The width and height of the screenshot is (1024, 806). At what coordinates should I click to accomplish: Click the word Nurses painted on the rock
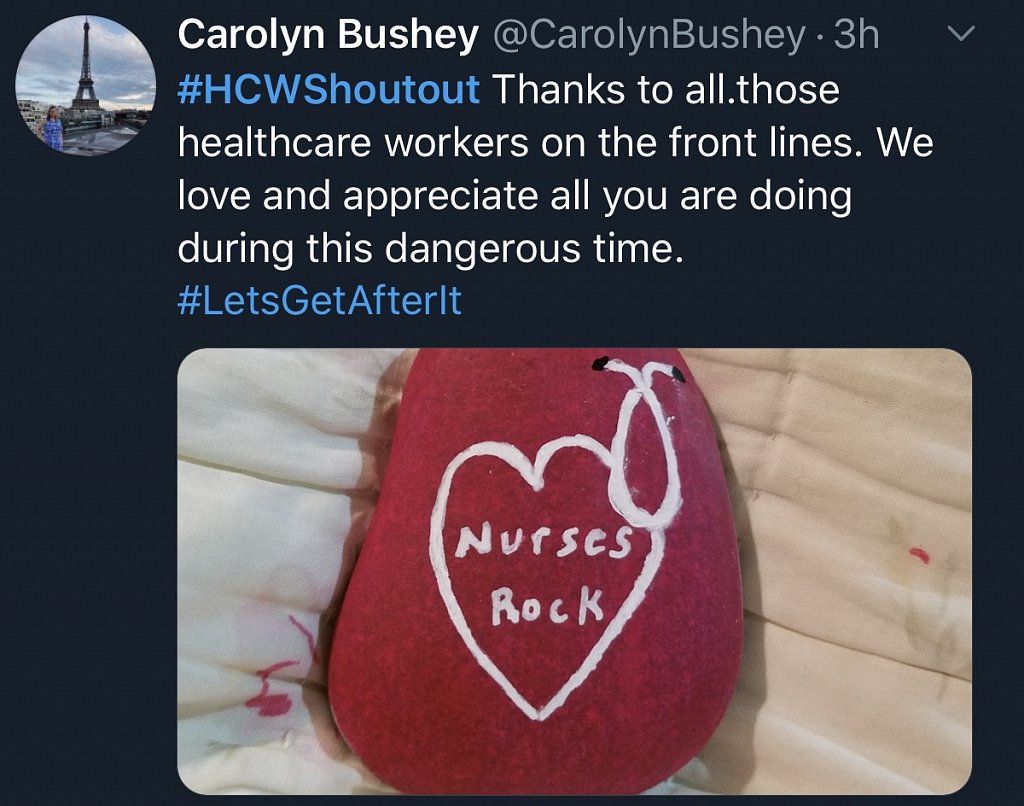tap(544, 541)
